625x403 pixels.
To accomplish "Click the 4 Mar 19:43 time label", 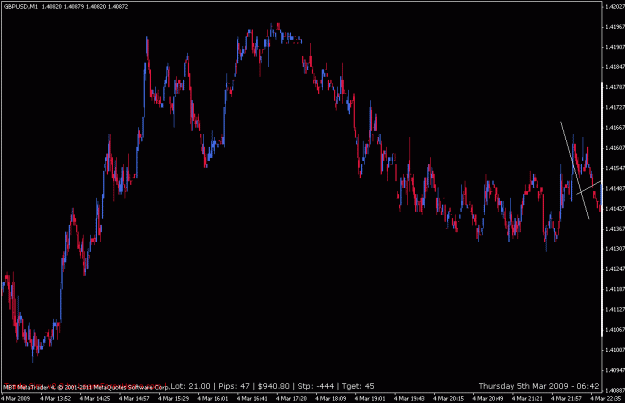I will (409, 398).
